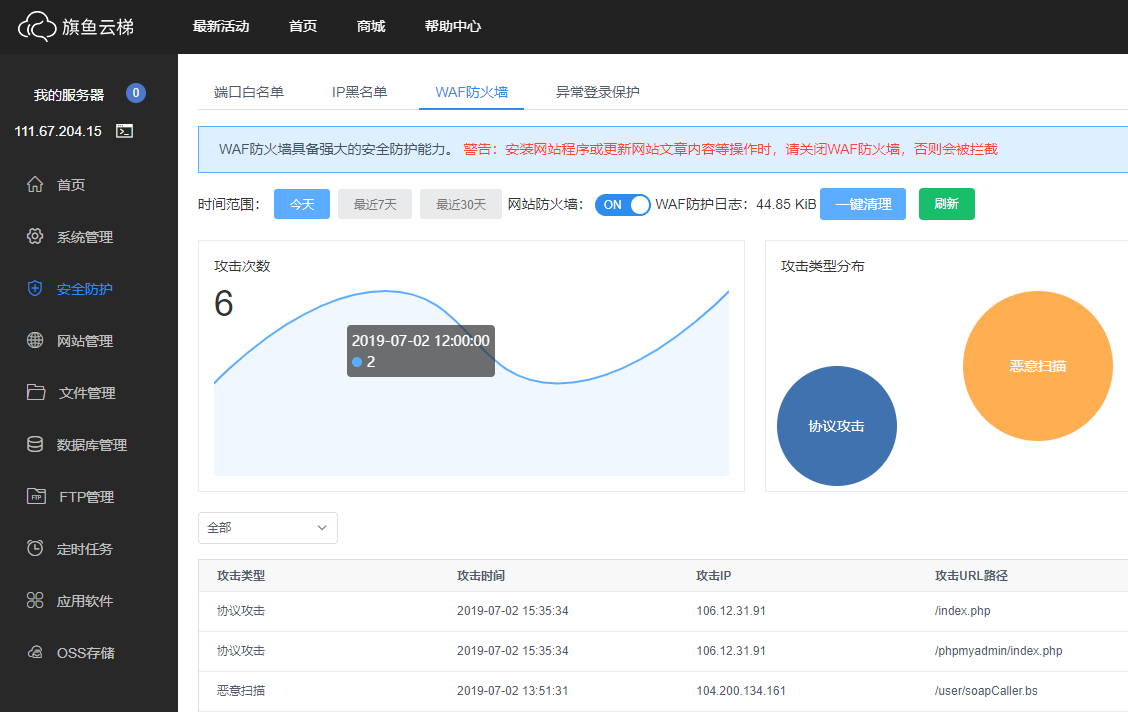Open 文件管理 label in the sidebar
The width and height of the screenshot is (1128, 712).
(x=87, y=393)
